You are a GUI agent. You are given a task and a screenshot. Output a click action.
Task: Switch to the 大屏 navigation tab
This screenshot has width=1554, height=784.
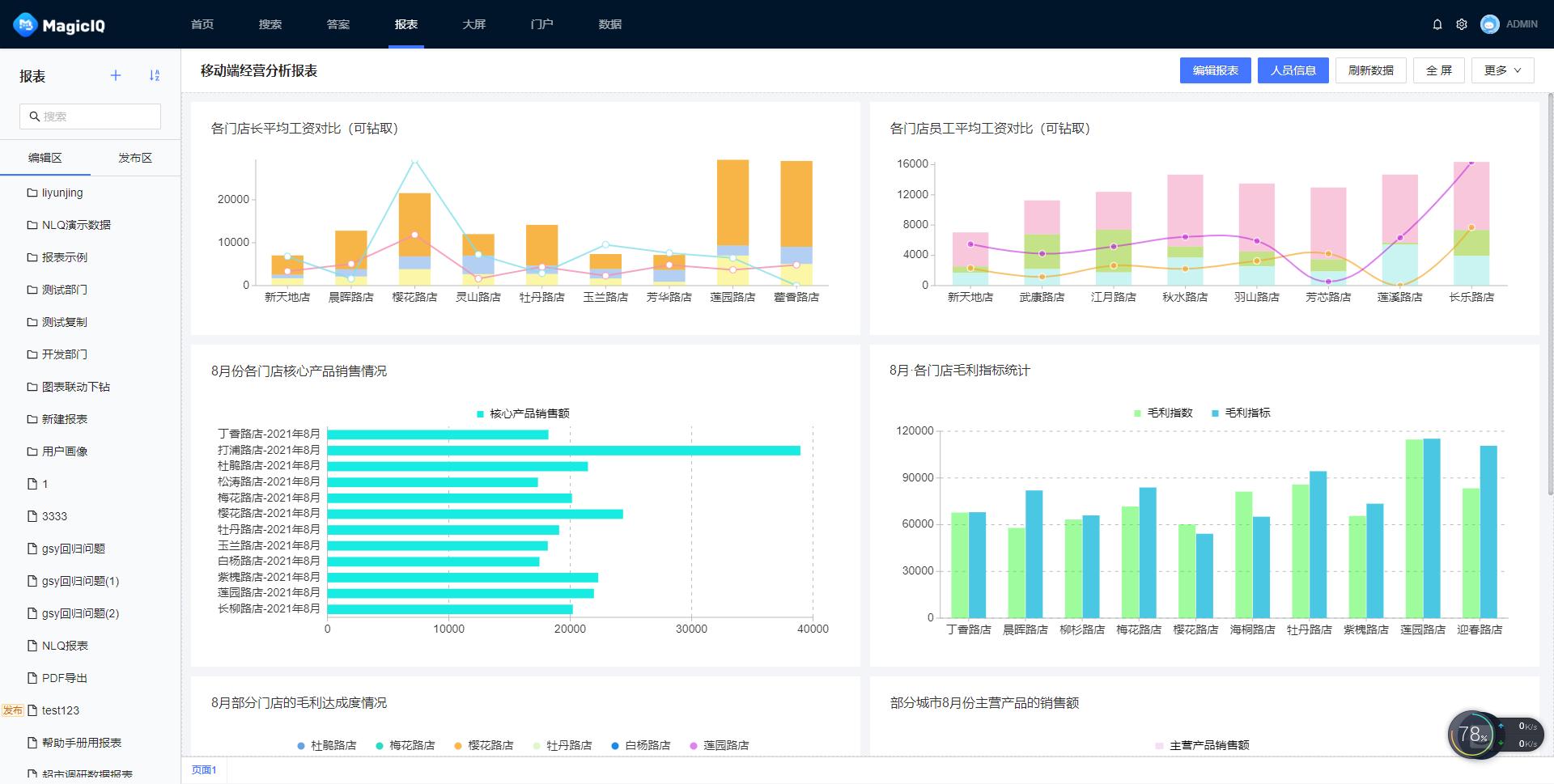coord(473,24)
